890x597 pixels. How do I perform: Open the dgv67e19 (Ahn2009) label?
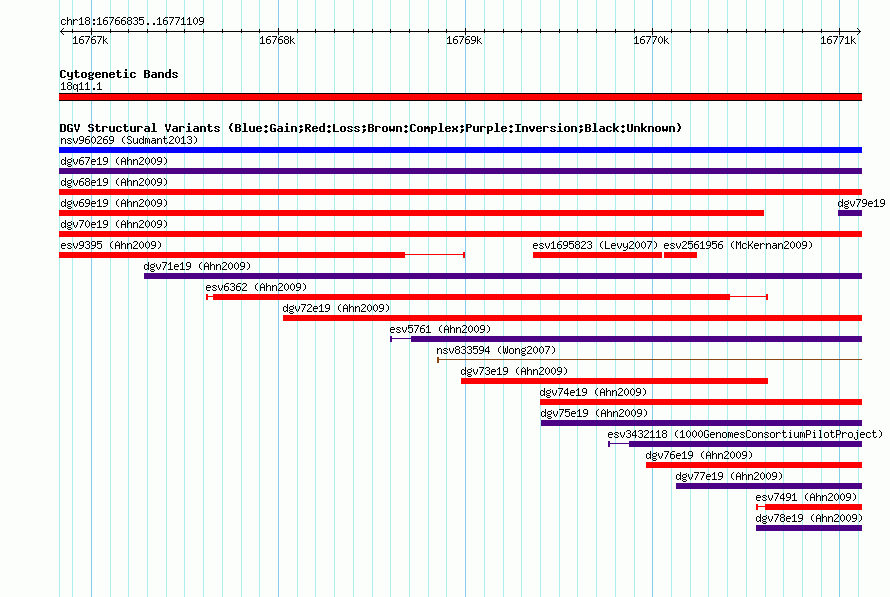click(114, 161)
